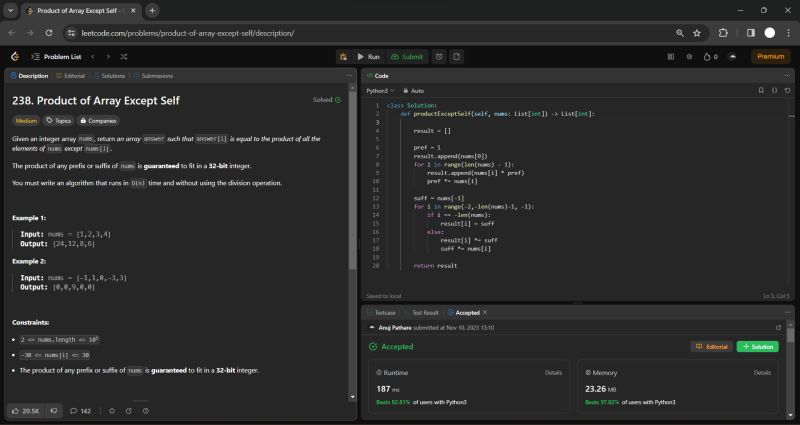This screenshot has width=800, height=425.
Task: Switch to the Testcase tab
Action: pos(384,312)
